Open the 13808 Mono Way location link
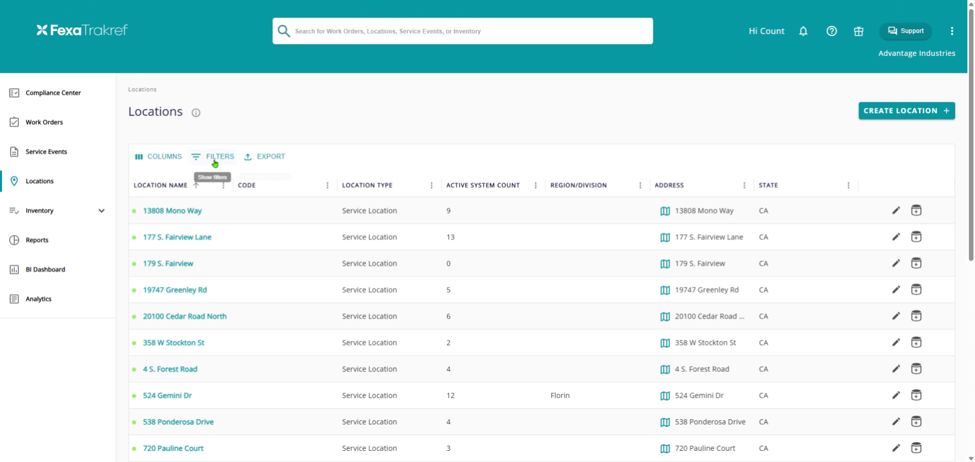Viewport: 975px width, 462px height. [x=172, y=211]
